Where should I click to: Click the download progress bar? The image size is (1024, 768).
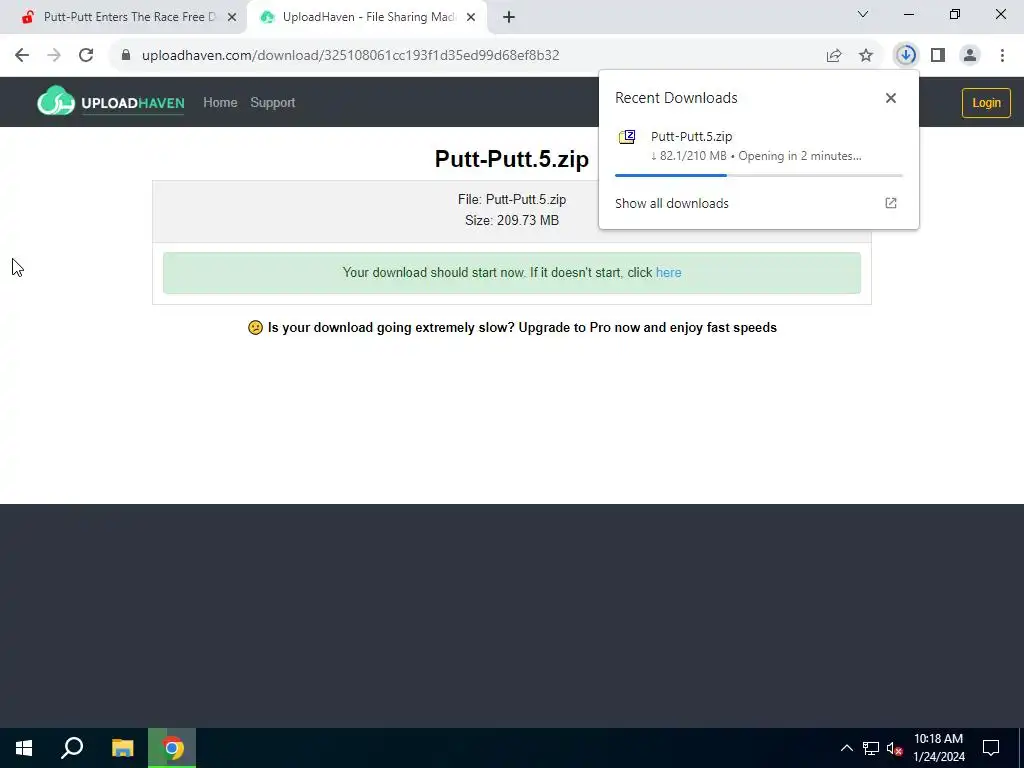click(759, 175)
